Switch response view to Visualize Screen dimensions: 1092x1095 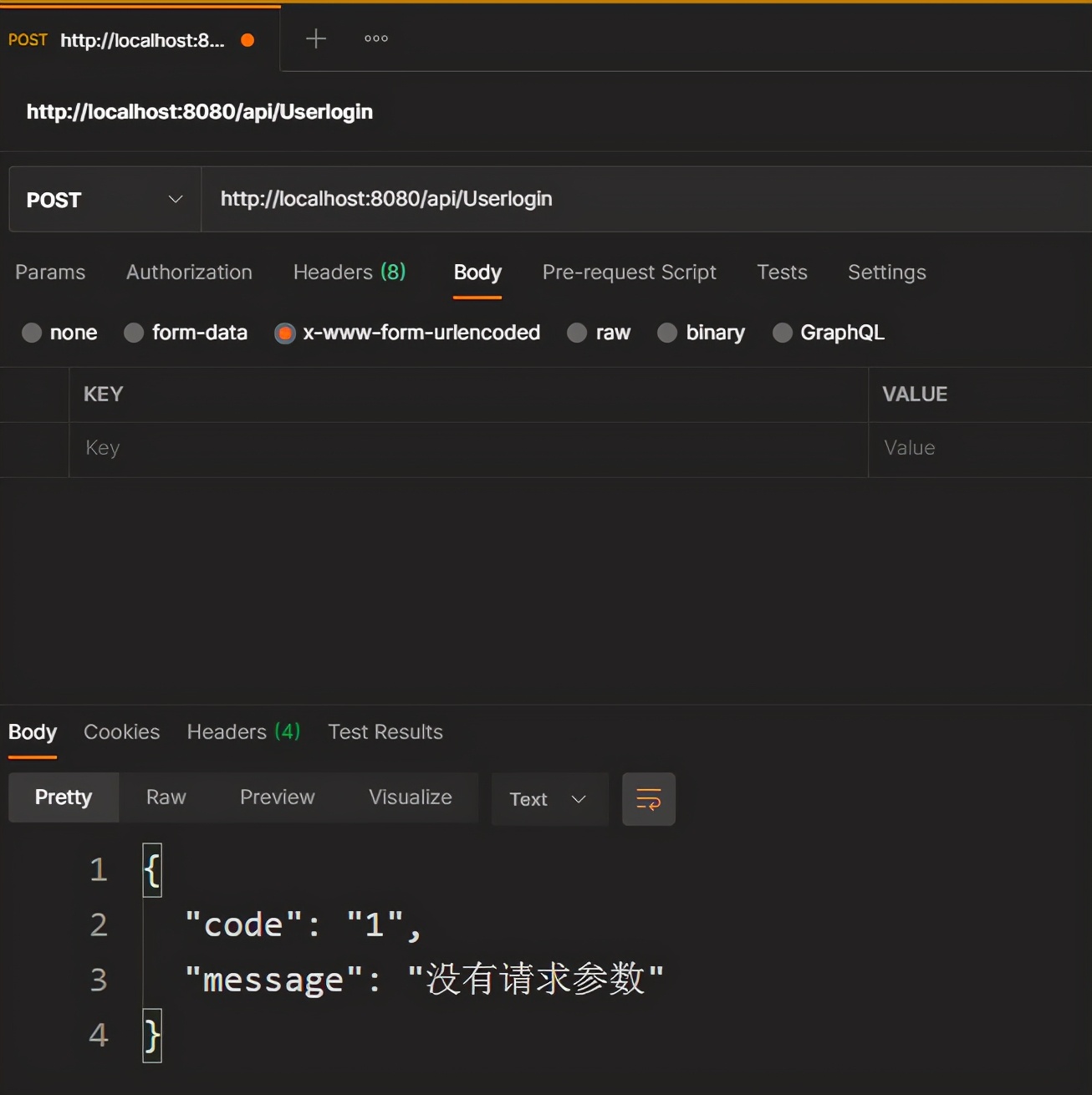pos(411,797)
